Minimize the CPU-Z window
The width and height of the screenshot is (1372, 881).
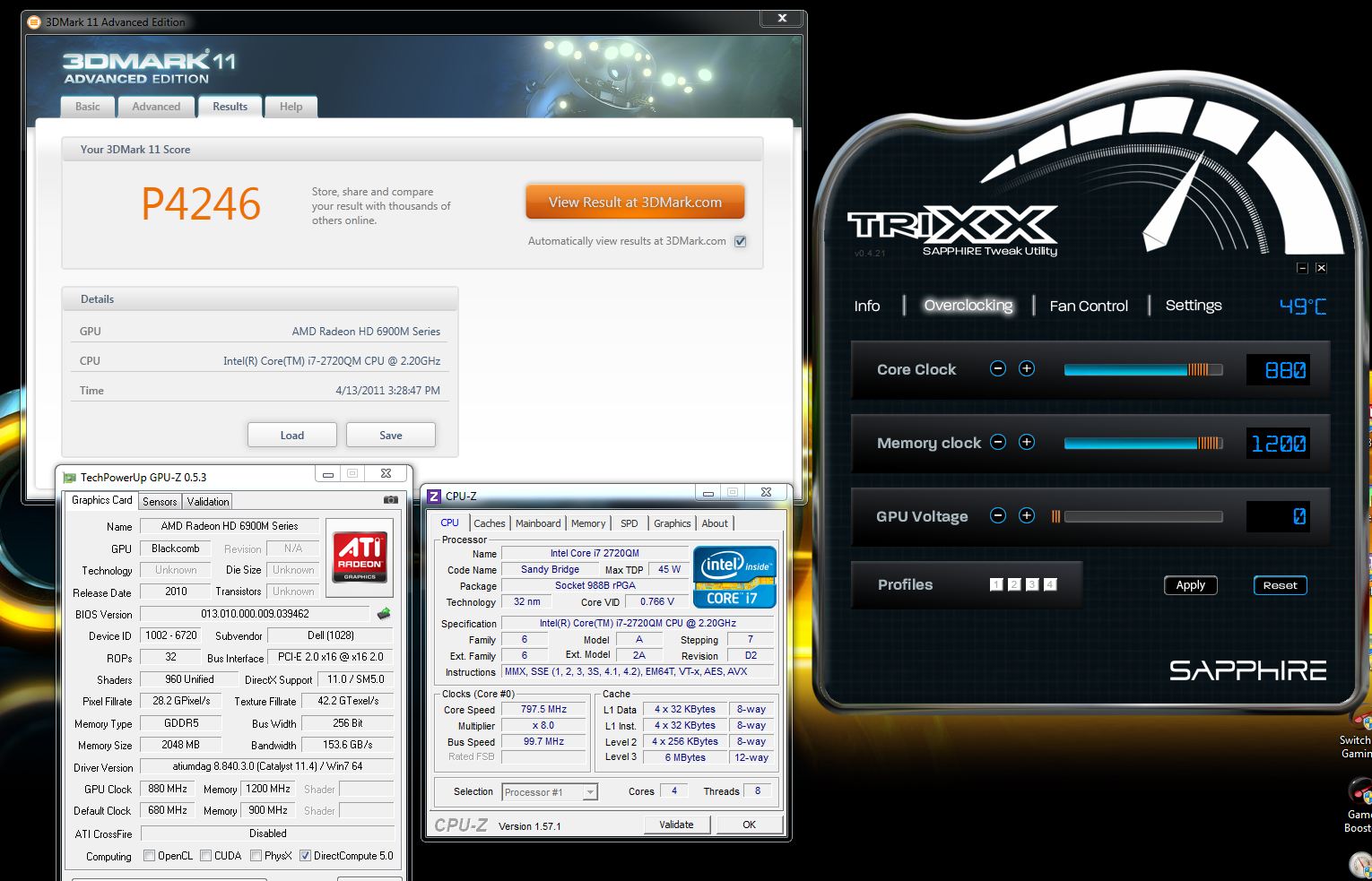pos(708,492)
